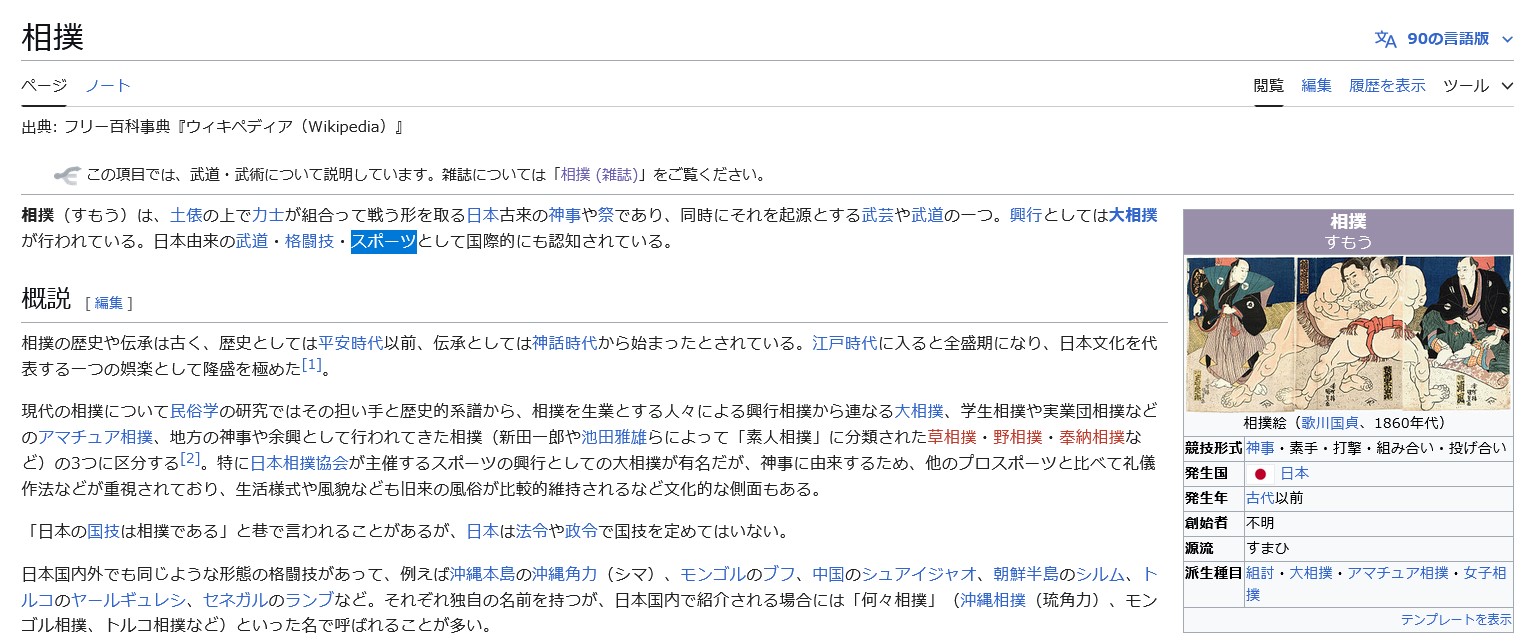Open the 神事 link in intro paragraph

[x=565, y=214]
